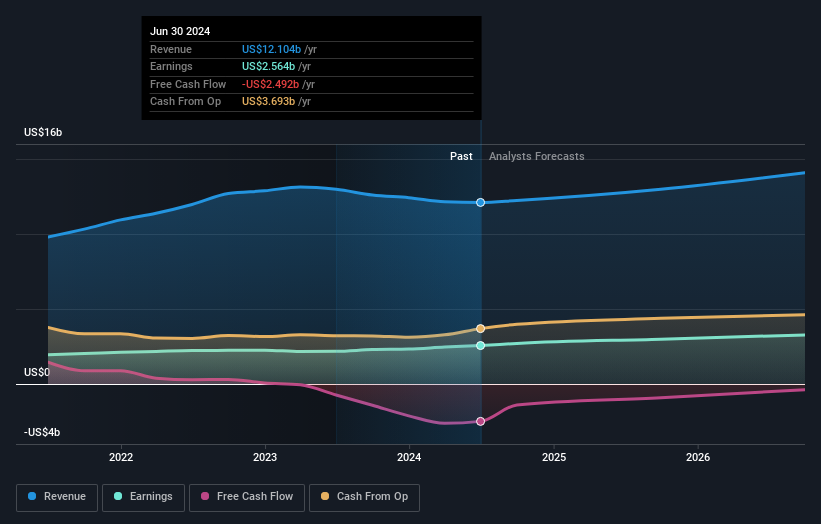Click the 2022 x-axis label
The image size is (821, 524).
click(121, 457)
